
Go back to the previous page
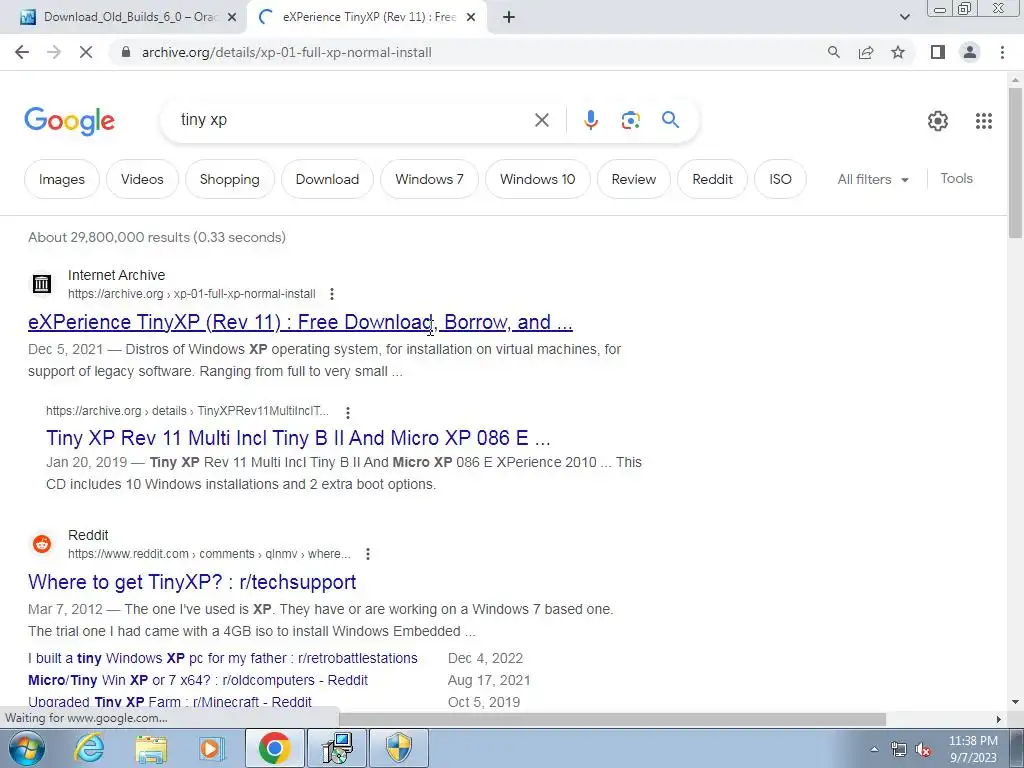pos(22,52)
